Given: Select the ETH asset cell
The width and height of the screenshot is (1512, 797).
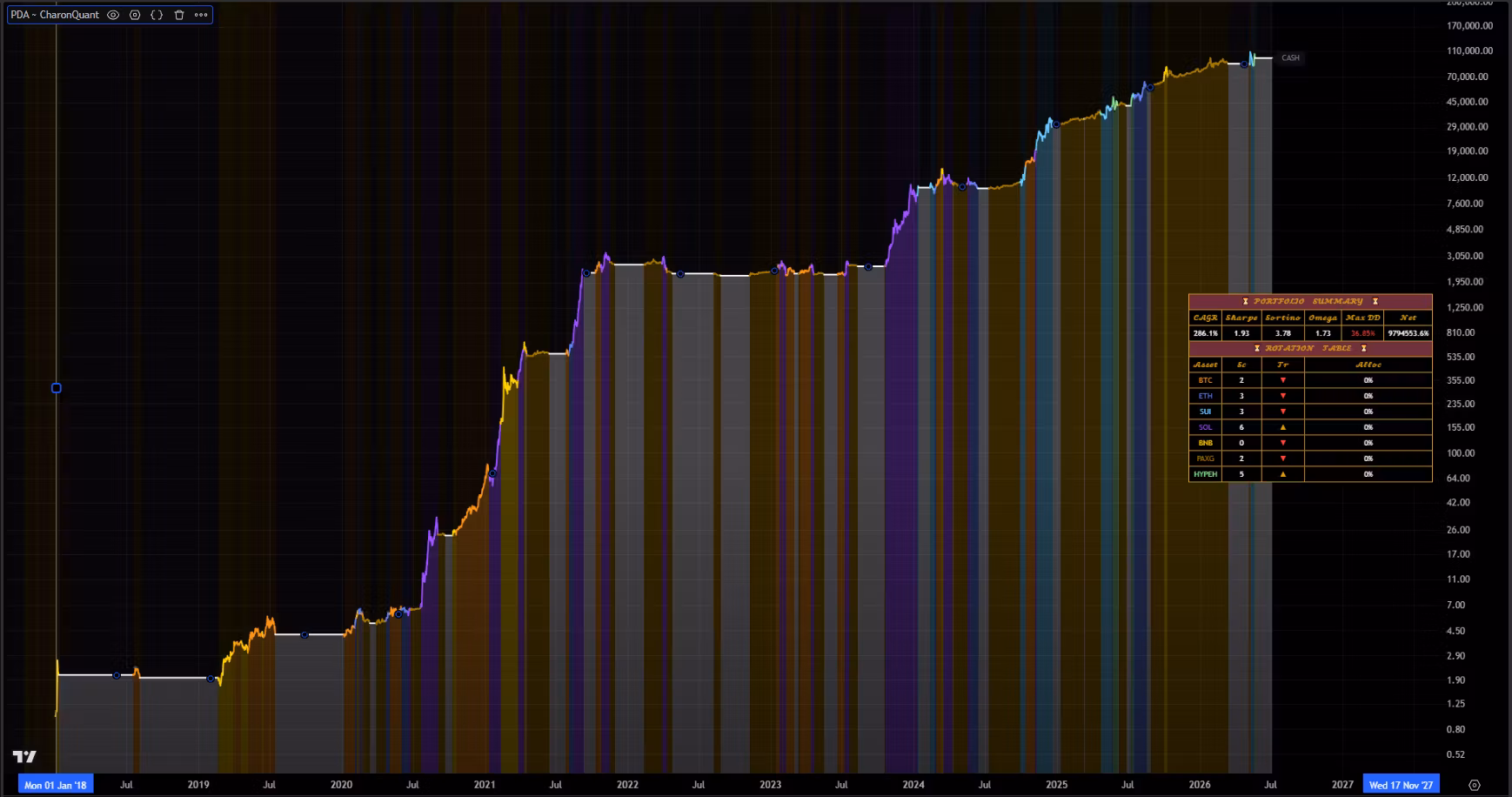Looking at the screenshot, I should point(1205,396).
